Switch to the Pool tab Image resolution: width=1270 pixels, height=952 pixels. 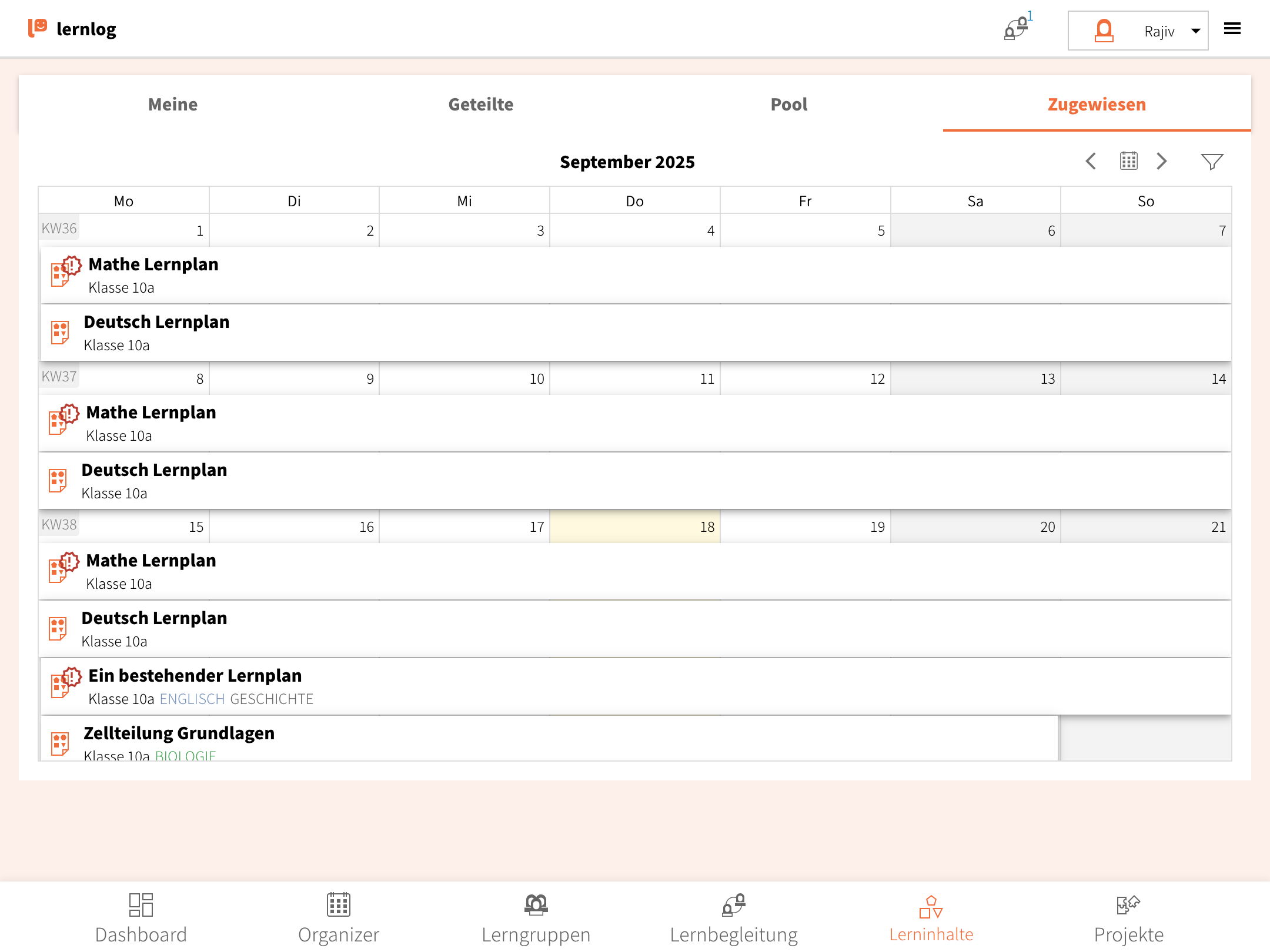pyautogui.click(x=788, y=104)
